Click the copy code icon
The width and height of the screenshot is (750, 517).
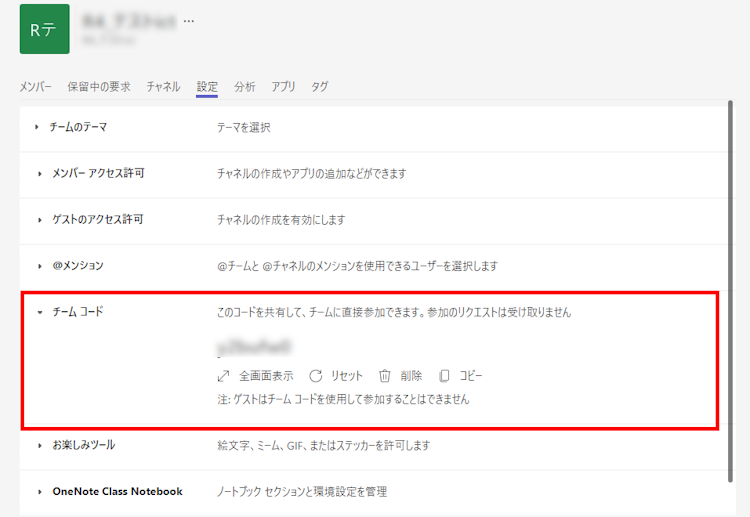pyautogui.click(x=444, y=376)
